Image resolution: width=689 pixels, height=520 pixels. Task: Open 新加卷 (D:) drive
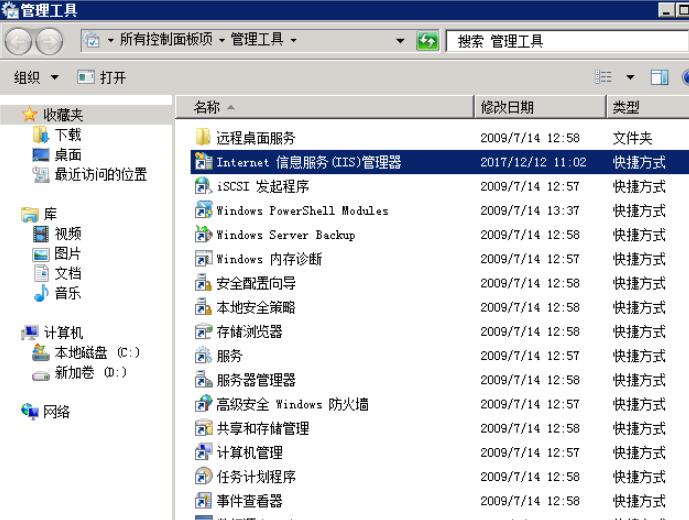coord(91,372)
